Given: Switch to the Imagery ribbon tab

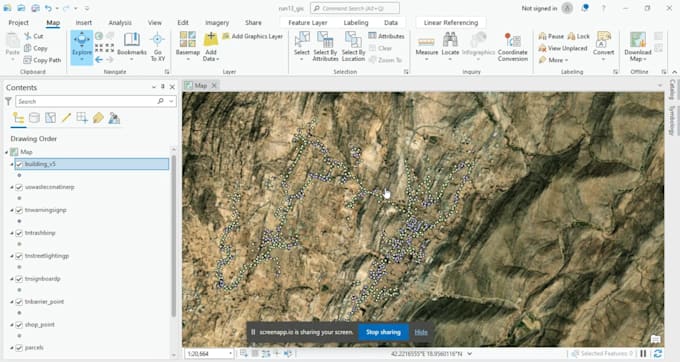Looking at the screenshot, I should 217,23.
